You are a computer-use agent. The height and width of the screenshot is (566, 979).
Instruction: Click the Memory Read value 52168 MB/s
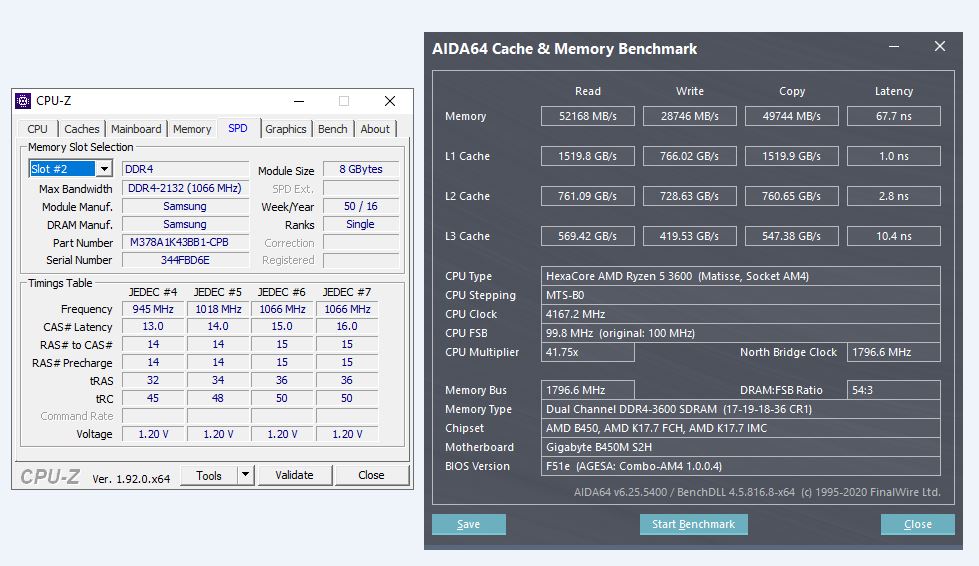(588, 116)
